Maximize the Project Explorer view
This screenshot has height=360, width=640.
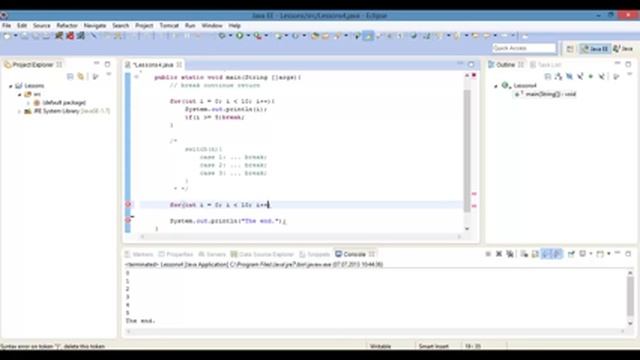107,64
